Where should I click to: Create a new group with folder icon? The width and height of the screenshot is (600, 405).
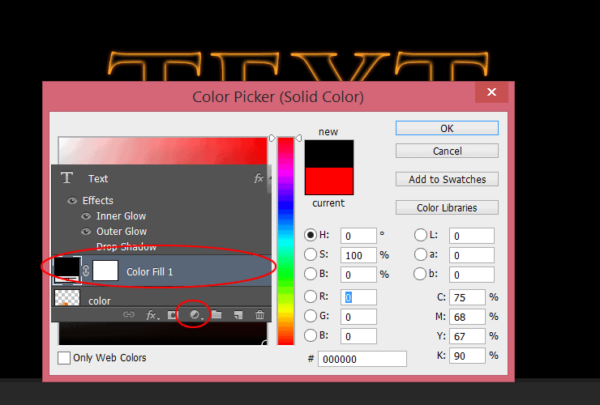pyautogui.click(x=217, y=315)
